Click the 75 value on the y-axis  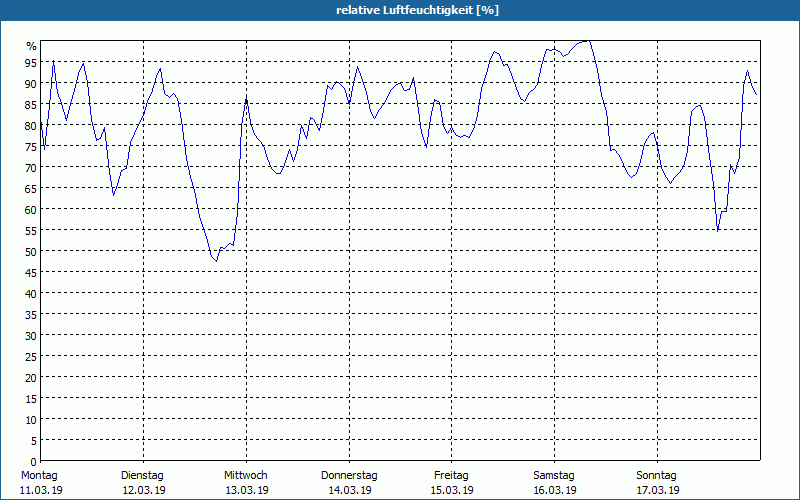coord(31,147)
